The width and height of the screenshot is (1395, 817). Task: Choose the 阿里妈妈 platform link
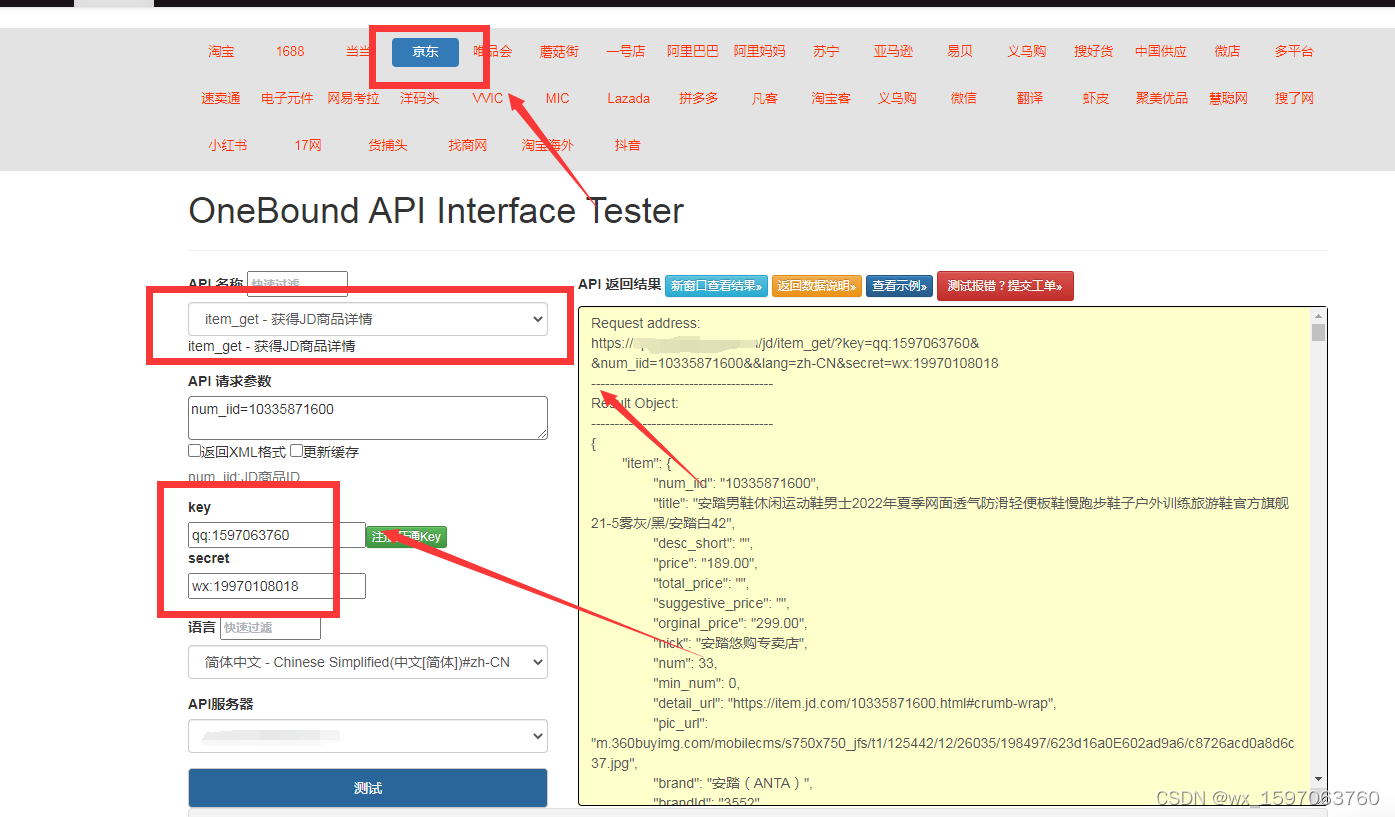pyautogui.click(x=760, y=51)
